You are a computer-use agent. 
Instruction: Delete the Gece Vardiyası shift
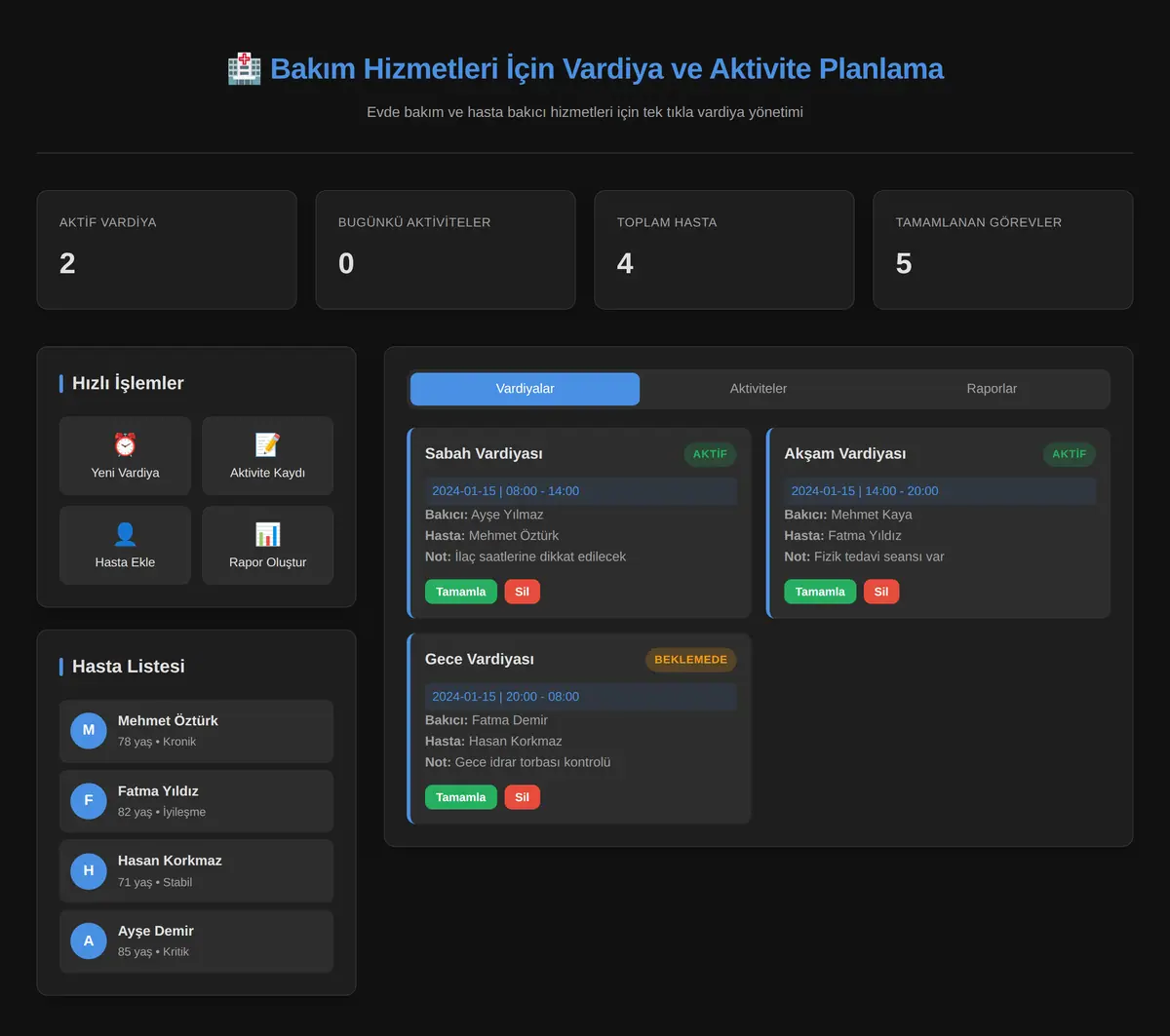coord(522,797)
